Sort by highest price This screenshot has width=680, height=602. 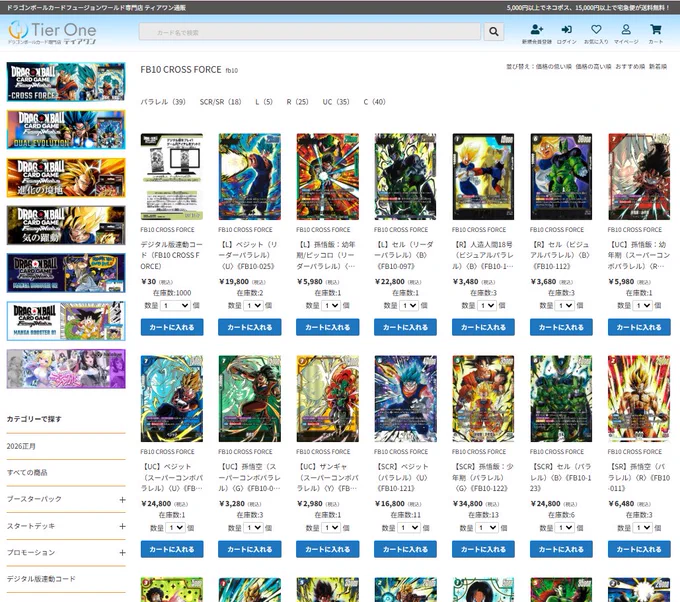(x=593, y=67)
